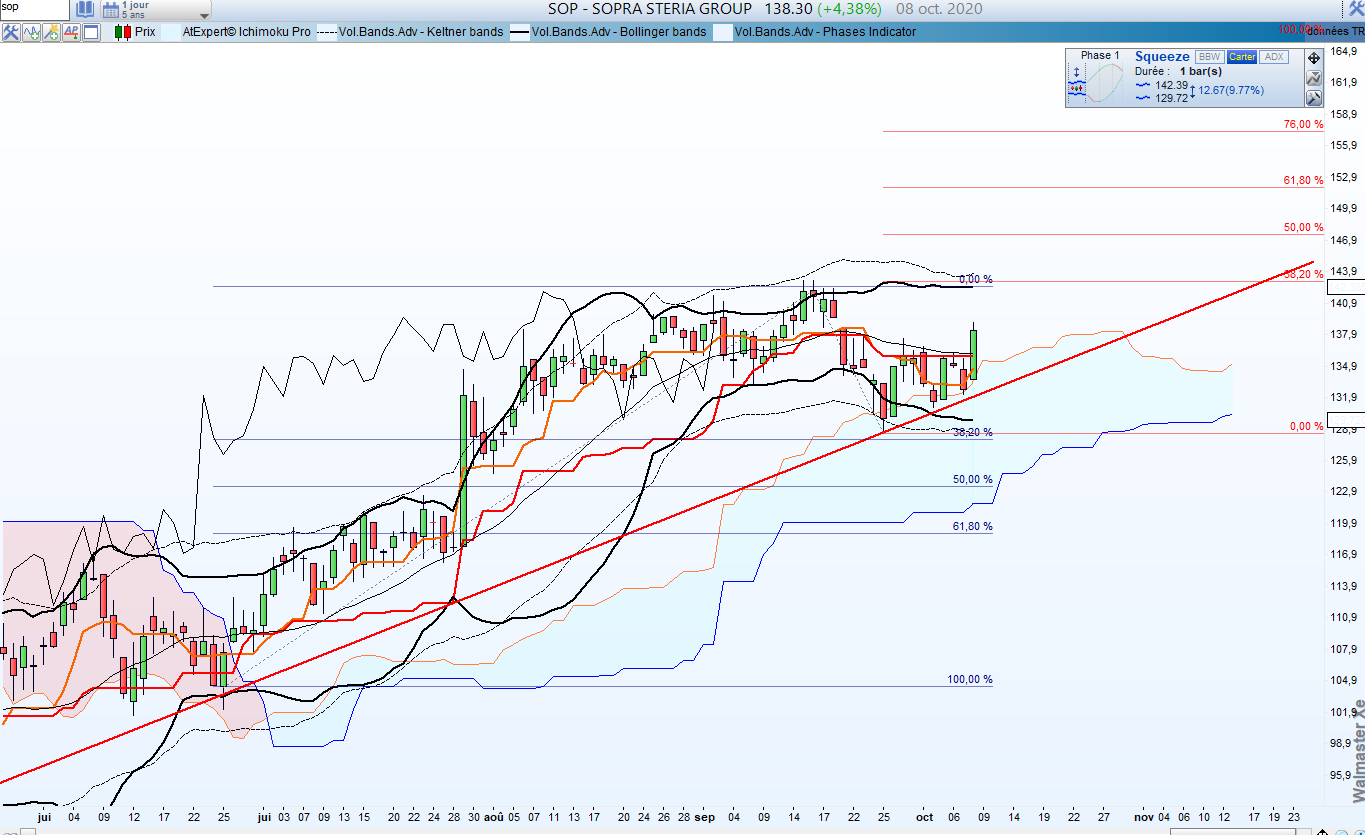The width and height of the screenshot is (1365, 835).
Task: Click the Ichimoku Pro light-blue color swatch
Action: click(171, 32)
